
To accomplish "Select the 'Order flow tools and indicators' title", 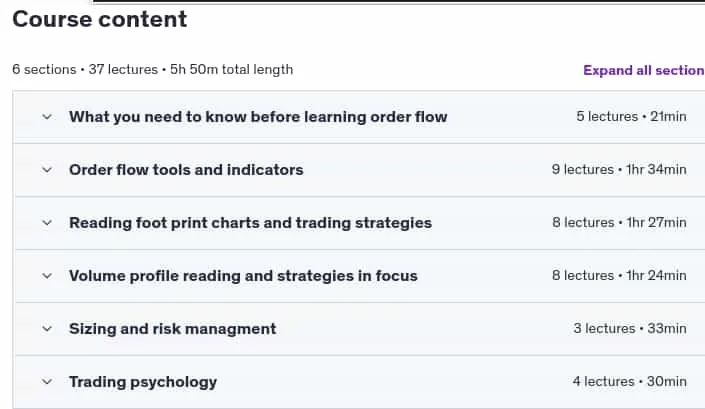I will pos(186,170).
